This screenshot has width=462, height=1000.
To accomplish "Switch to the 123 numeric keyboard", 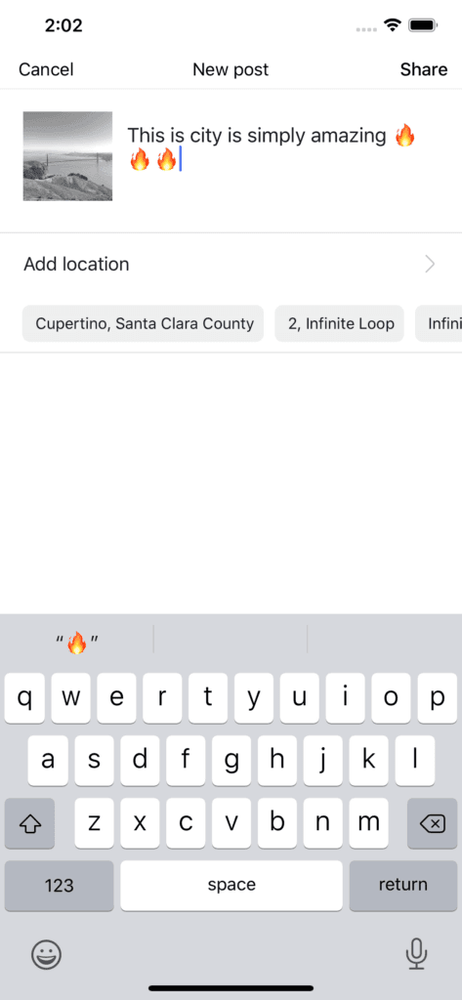I will click(59, 885).
